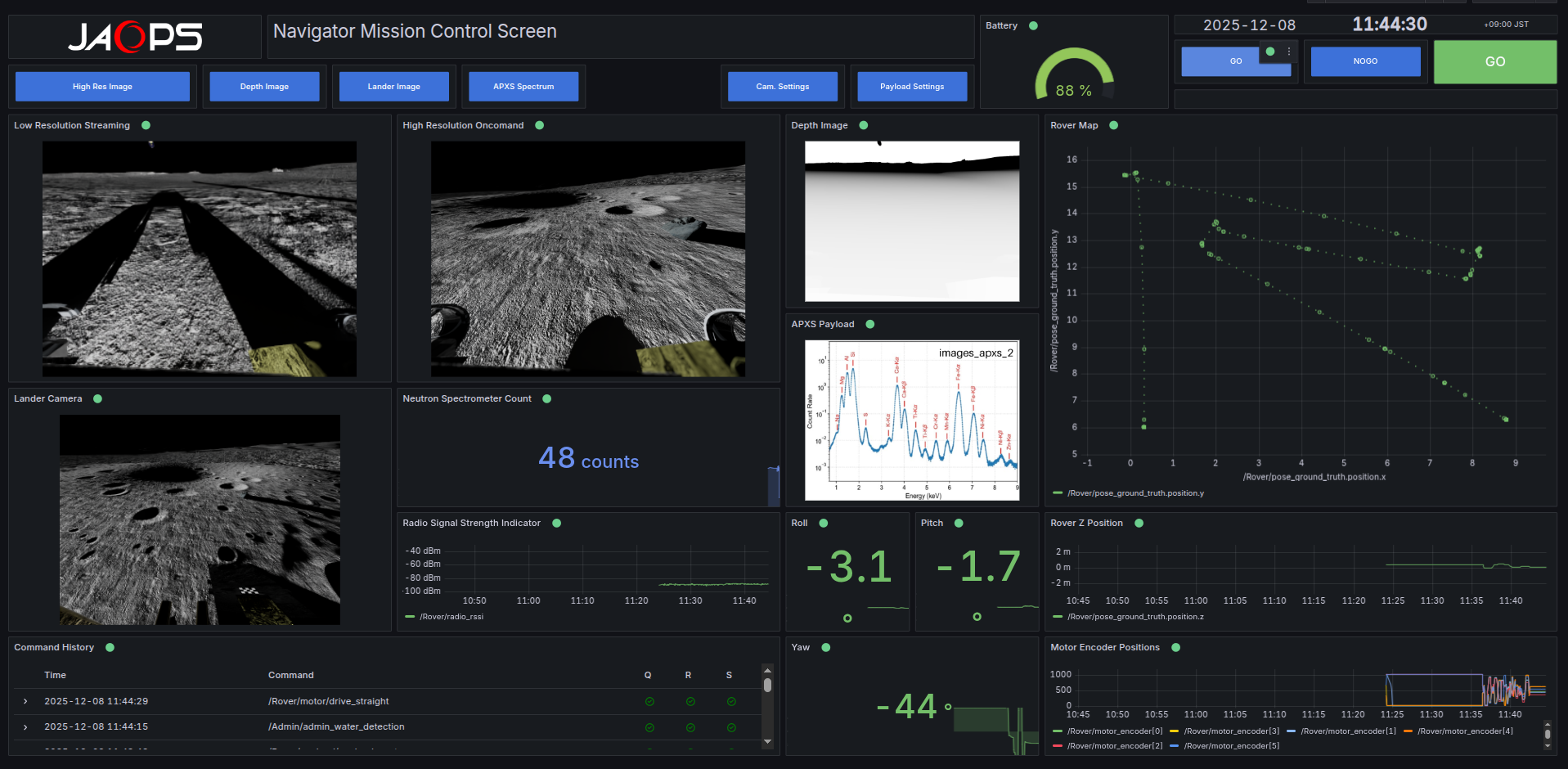Click Q check icon for admin_water_detection row
This screenshot has height=769, width=1568.
[x=649, y=727]
